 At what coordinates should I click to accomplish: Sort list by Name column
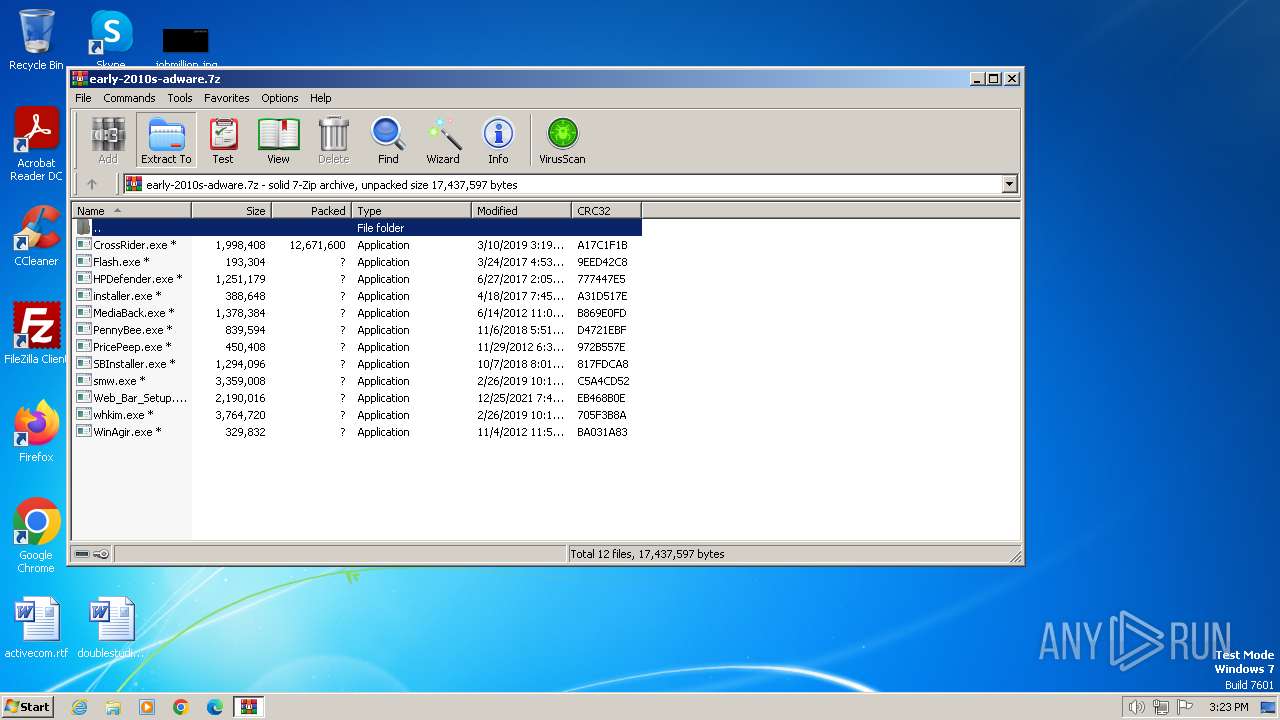pos(131,210)
